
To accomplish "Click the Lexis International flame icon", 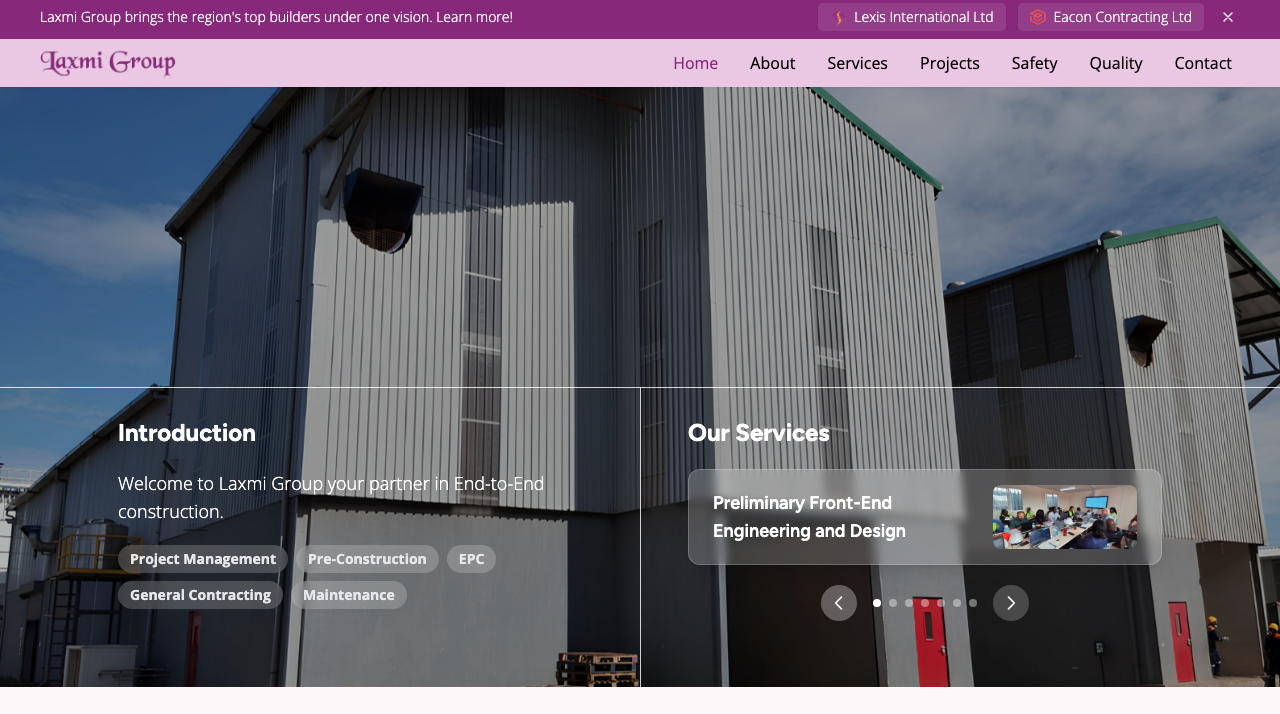I will [x=839, y=17].
